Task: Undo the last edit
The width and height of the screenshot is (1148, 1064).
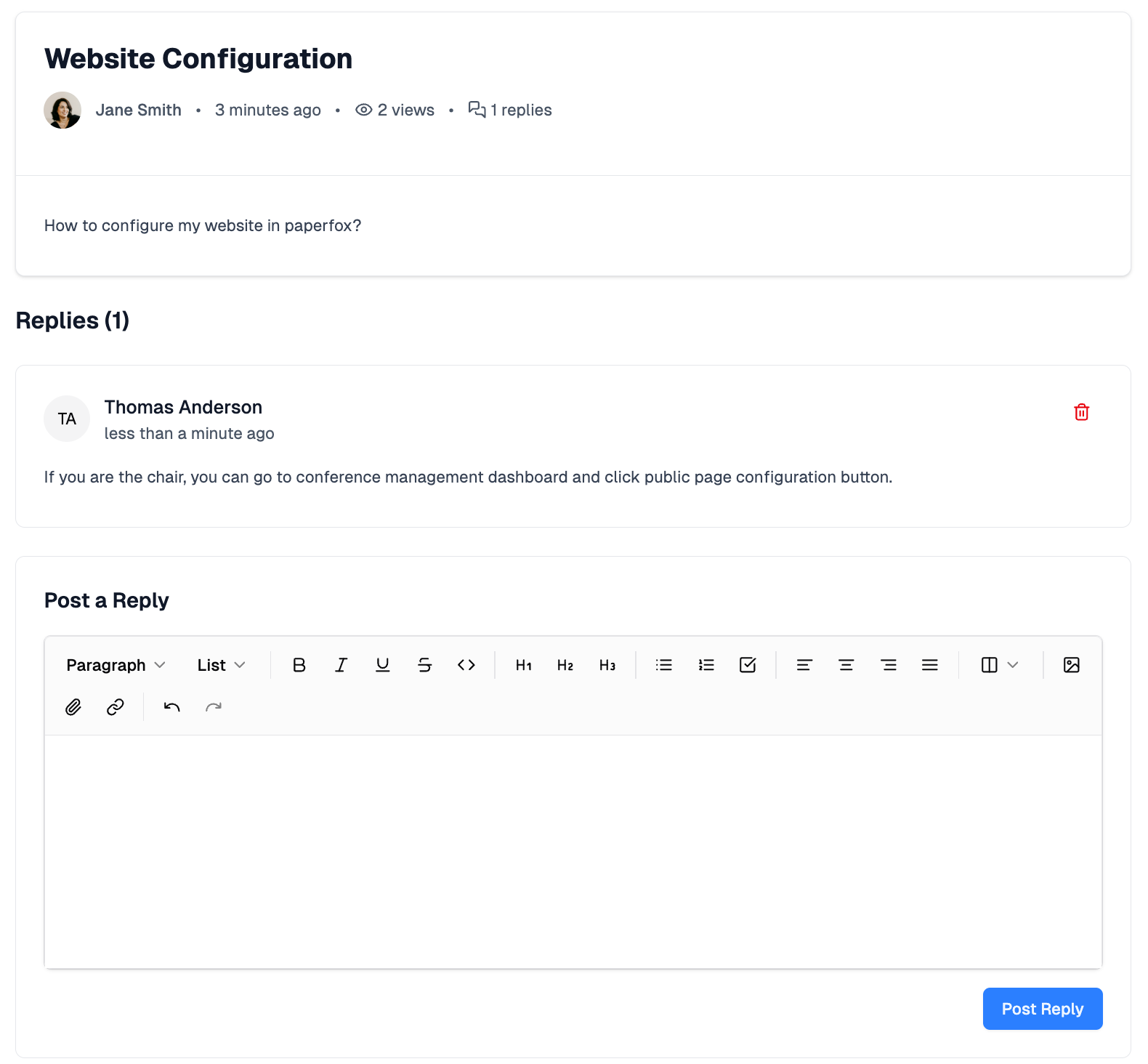Action: (x=171, y=707)
